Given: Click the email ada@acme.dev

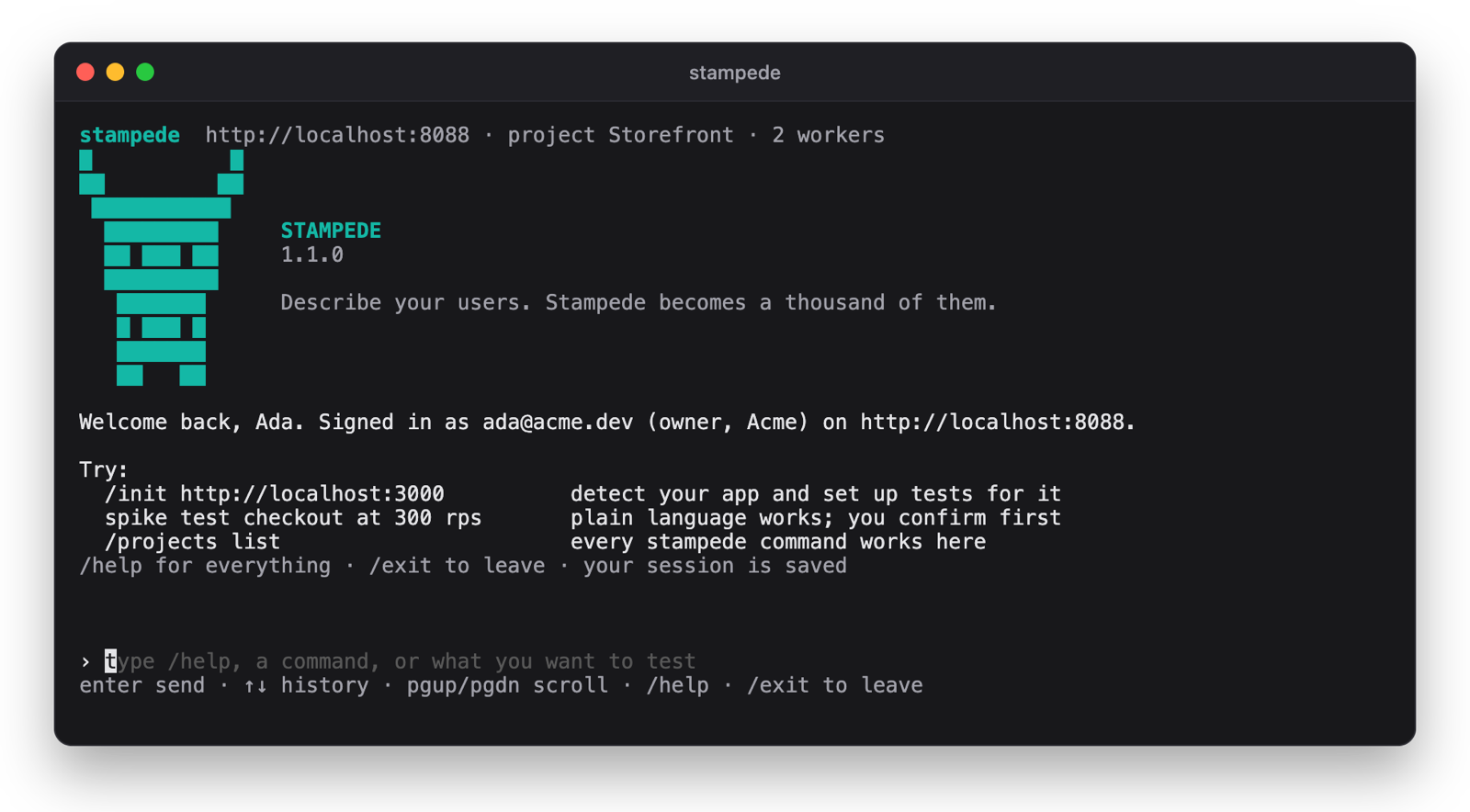Looking at the screenshot, I should [558, 422].
